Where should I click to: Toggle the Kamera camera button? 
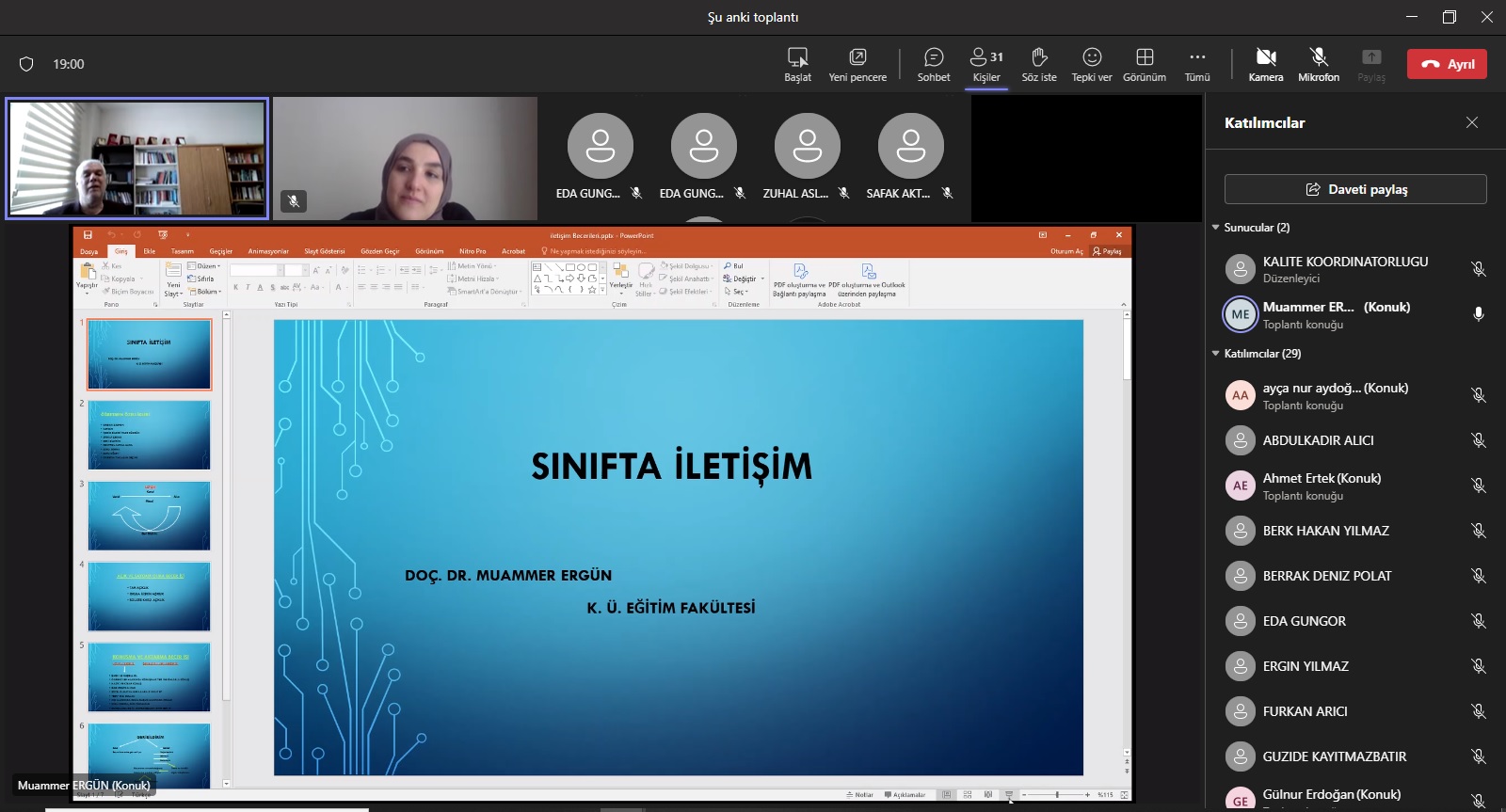click(1266, 64)
